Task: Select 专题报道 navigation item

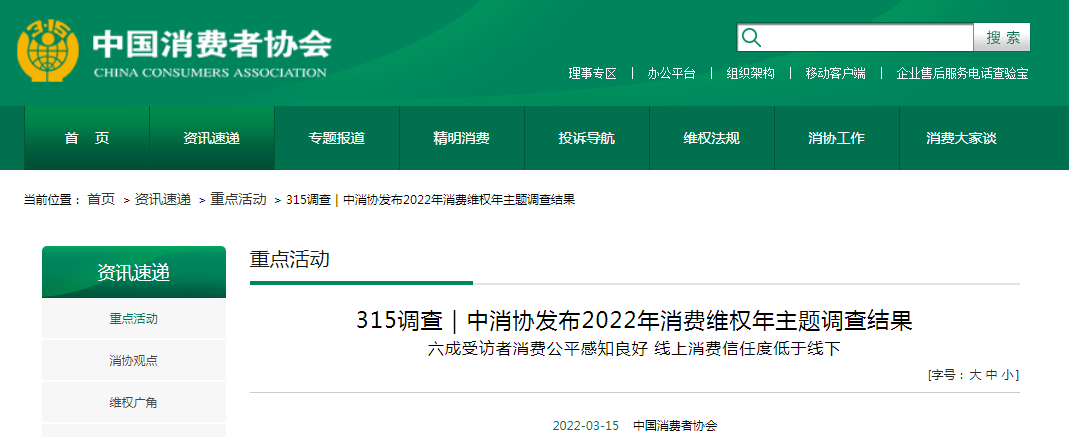Action: (337, 138)
